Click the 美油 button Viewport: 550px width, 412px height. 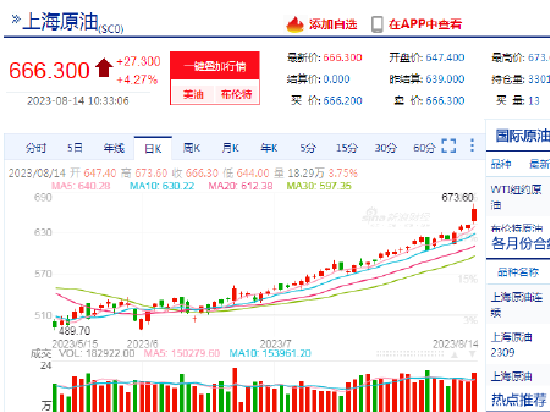tap(193, 94)
